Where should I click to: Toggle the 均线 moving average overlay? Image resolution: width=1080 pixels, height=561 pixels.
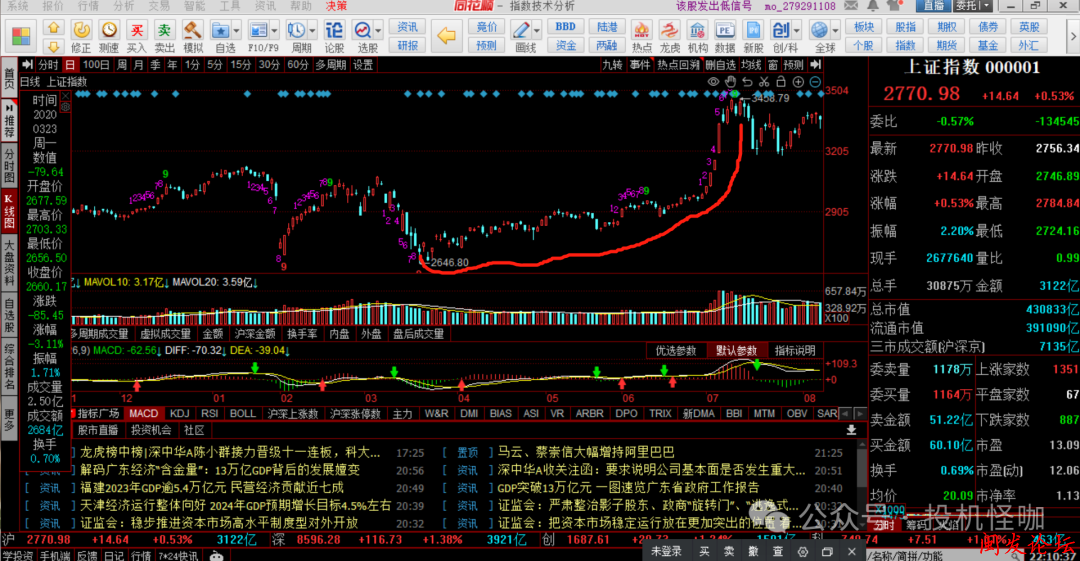coord(751,65)
